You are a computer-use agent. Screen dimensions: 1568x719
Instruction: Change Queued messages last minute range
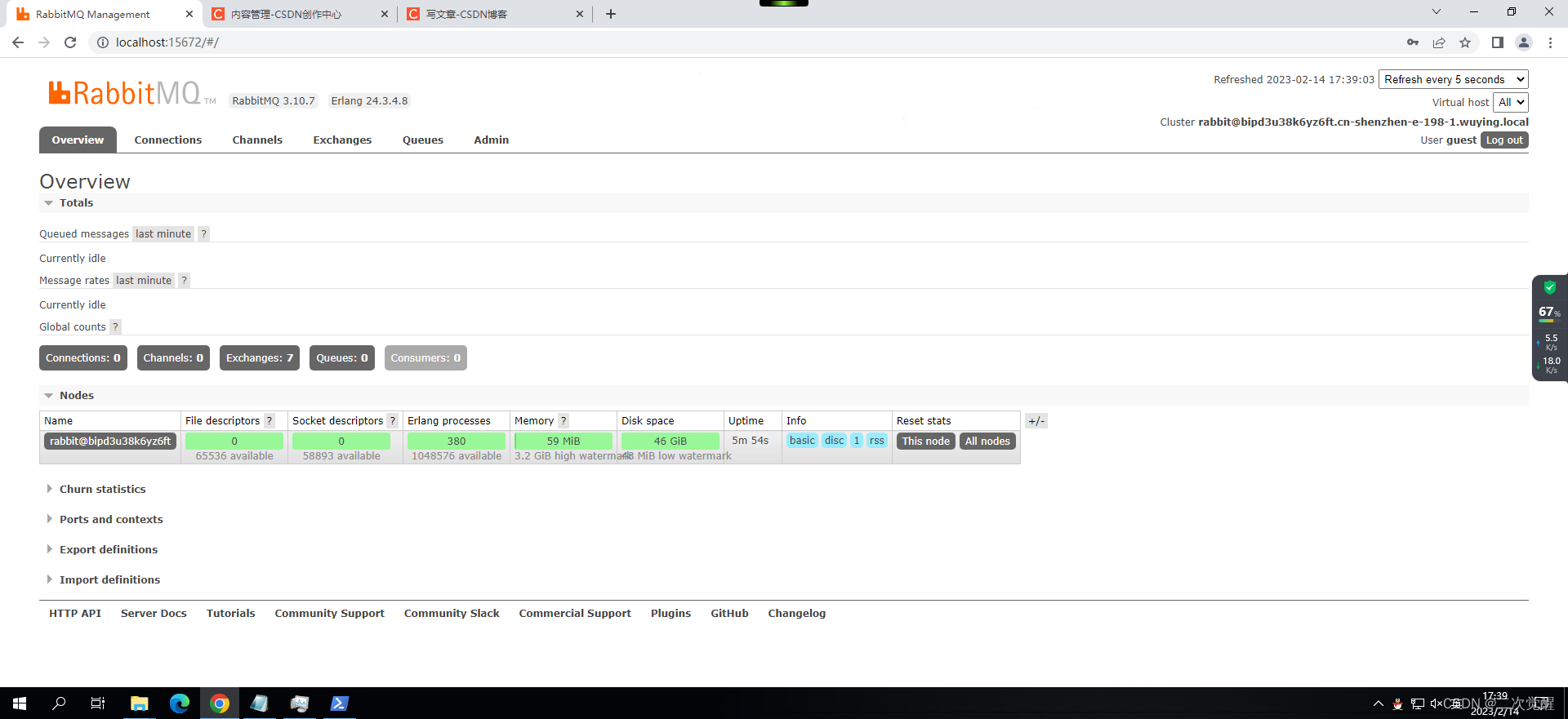(x=163, y=233)
